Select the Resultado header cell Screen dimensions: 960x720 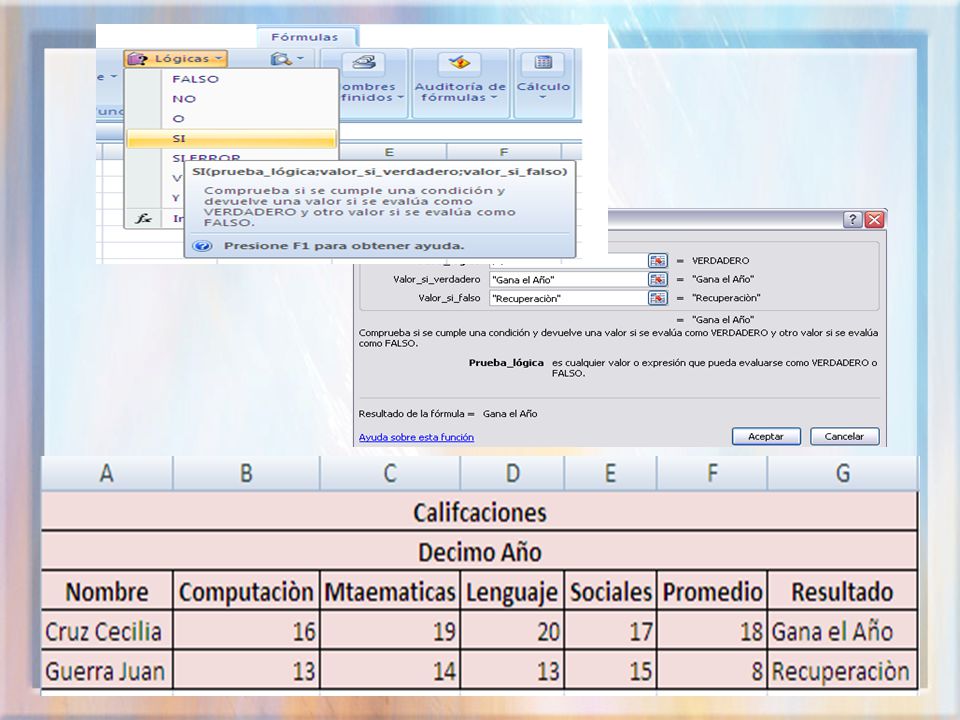coord(842,591)
